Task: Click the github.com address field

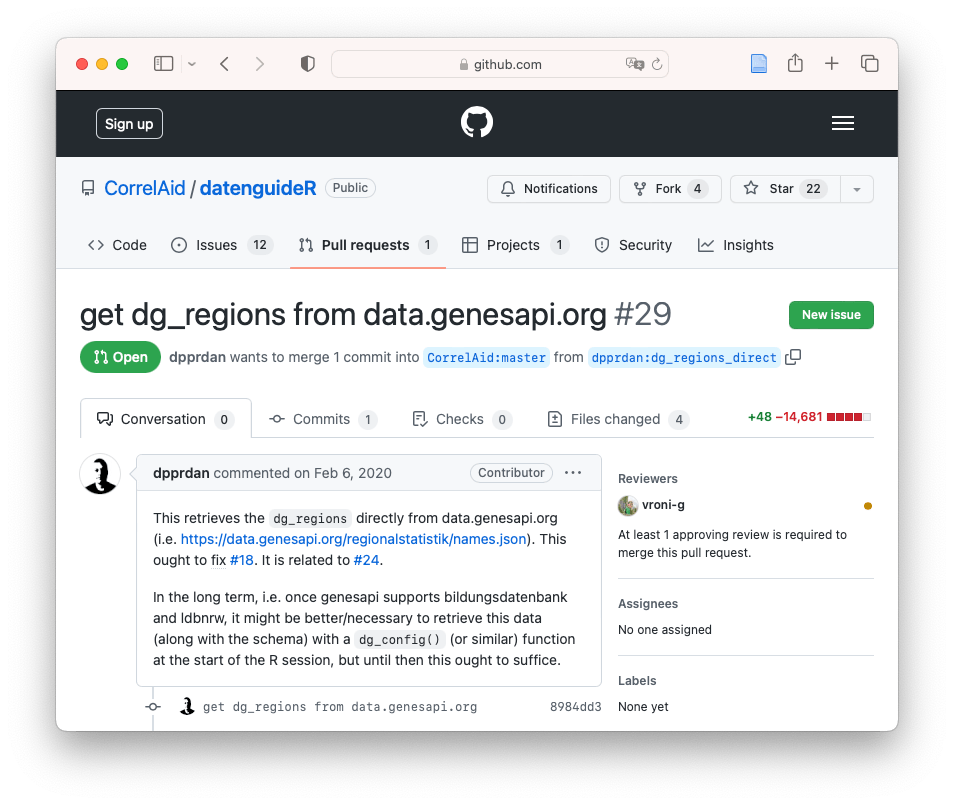Action: click(500, 64)
